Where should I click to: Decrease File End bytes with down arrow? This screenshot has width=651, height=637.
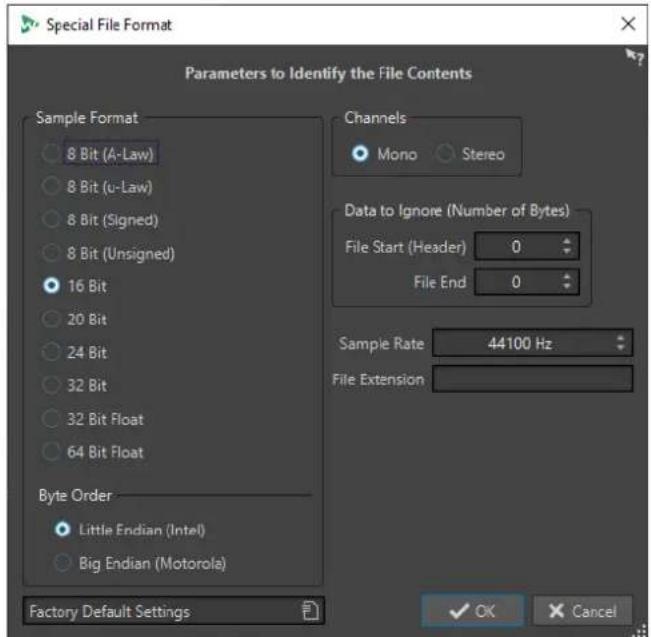tap(567, 287)
